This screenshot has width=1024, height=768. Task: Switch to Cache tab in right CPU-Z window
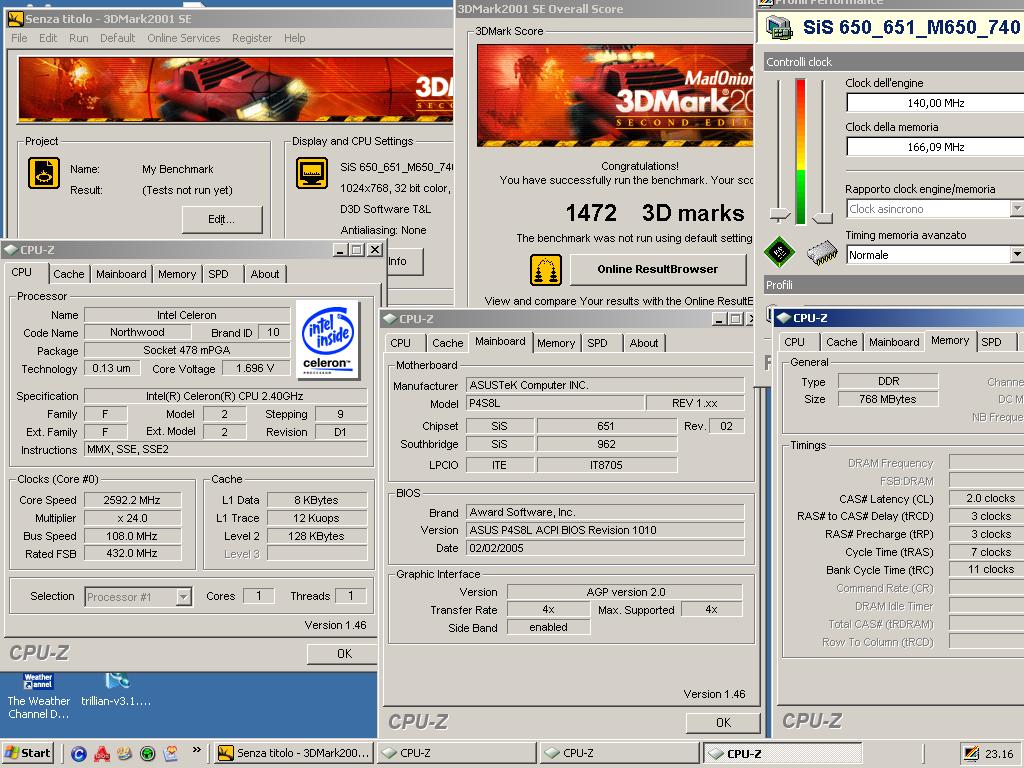(x=841, y=342)
